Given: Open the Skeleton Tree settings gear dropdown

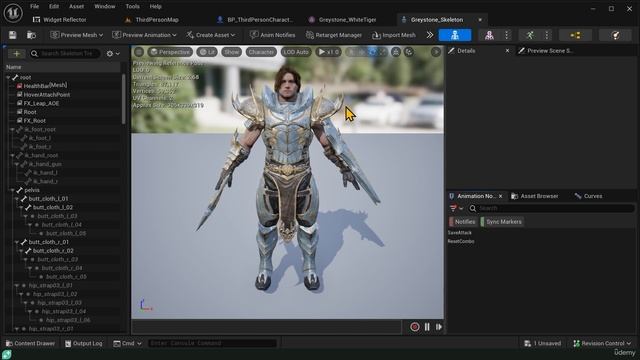Looking at the screenshot, I should 113,53.
